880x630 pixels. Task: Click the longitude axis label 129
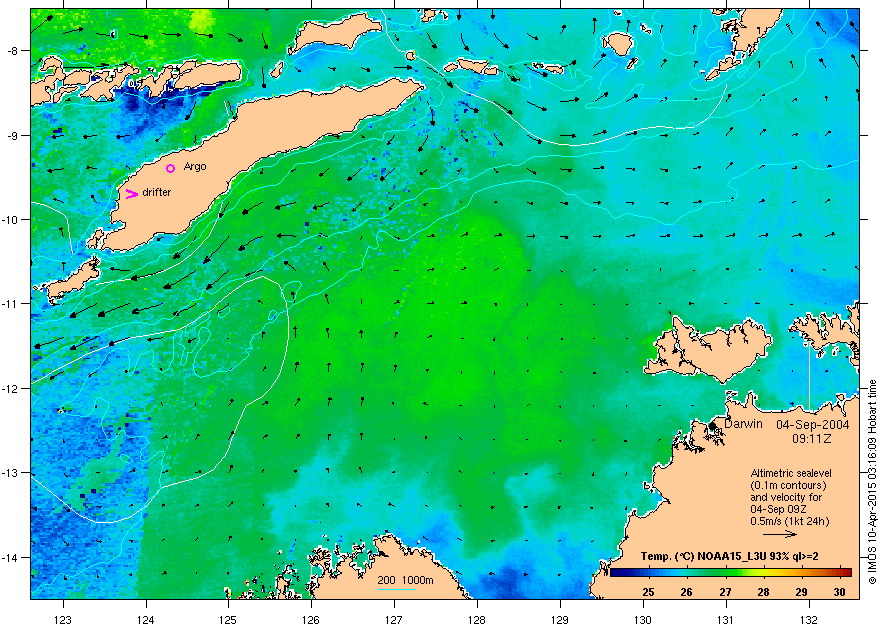tap(560, 620)
